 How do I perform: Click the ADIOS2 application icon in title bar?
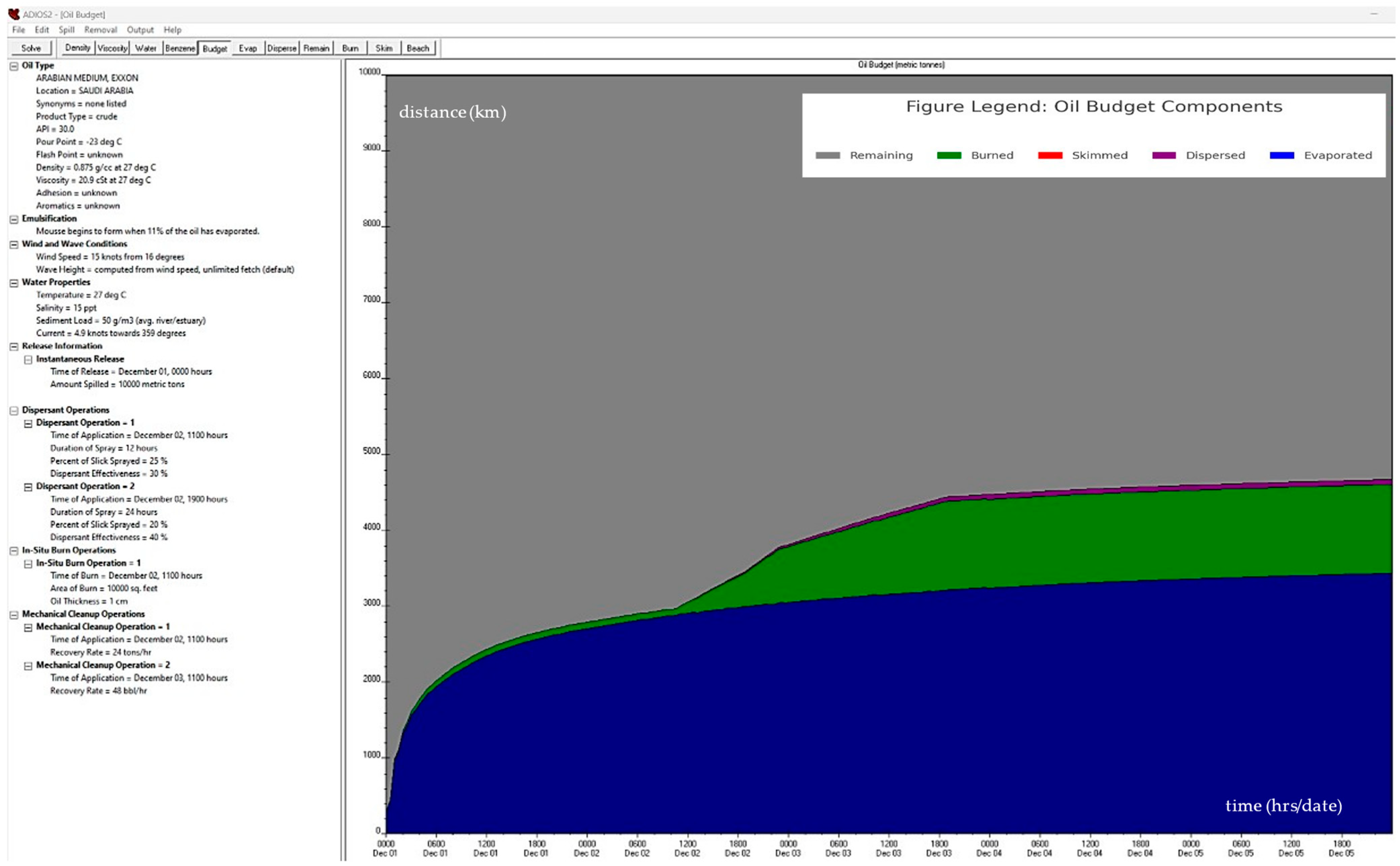14,14
